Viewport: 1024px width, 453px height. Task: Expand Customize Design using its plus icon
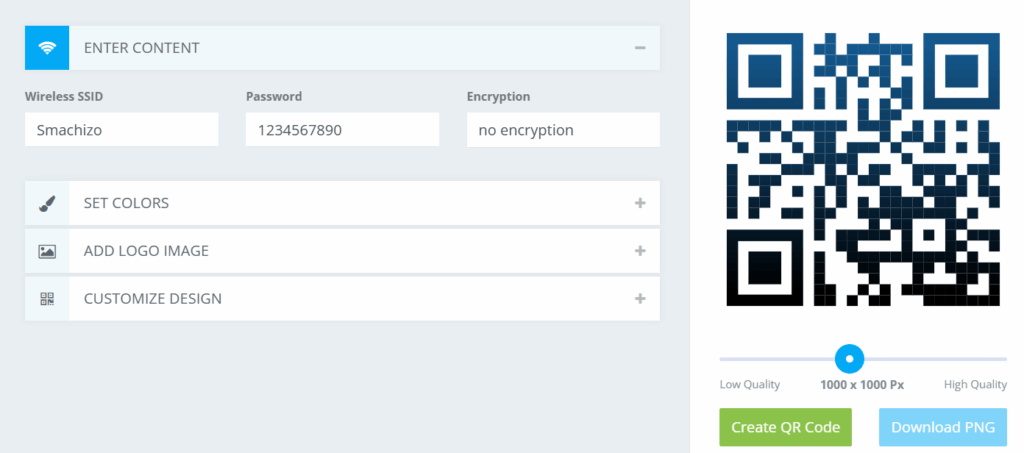(x=640, y=299)
